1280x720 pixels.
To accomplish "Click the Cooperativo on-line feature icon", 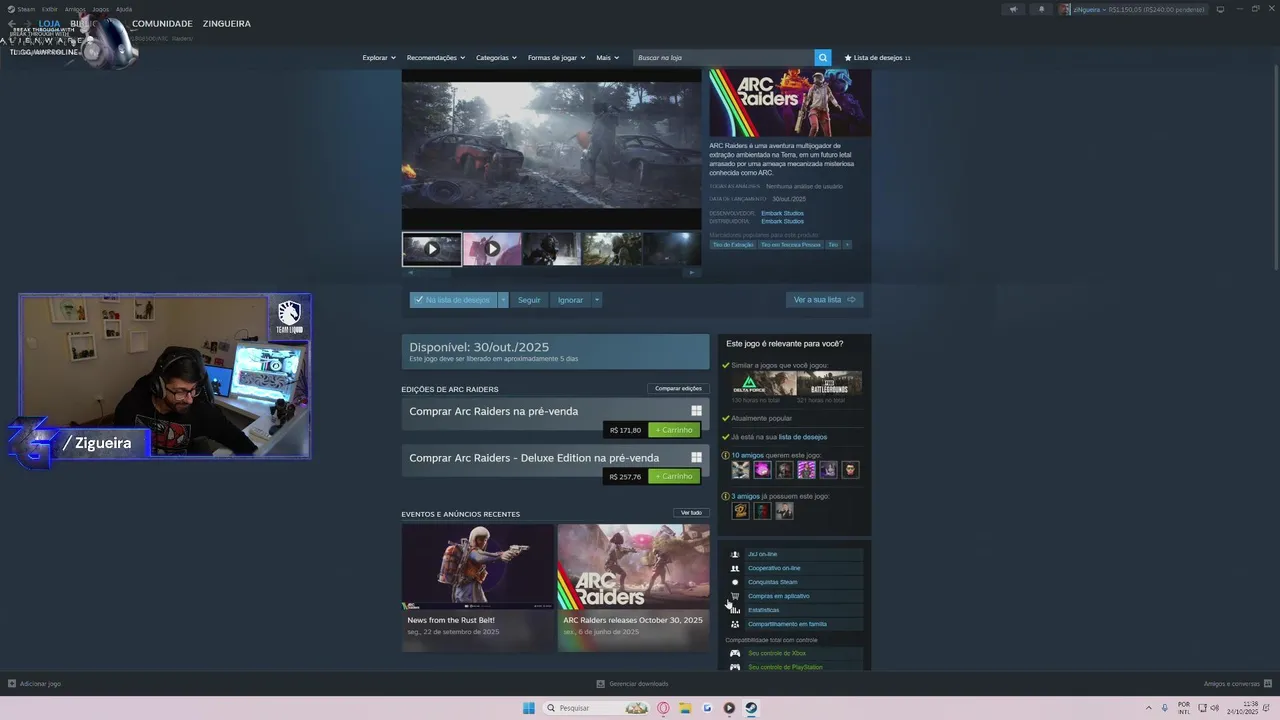I will [735, 568].
